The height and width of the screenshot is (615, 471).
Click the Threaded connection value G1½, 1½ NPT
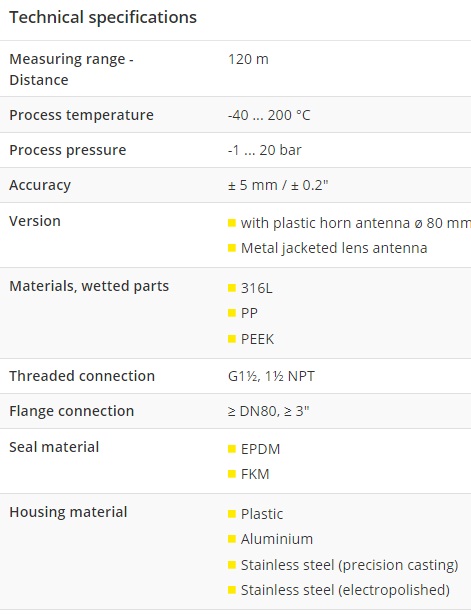pyautogui.click(x=271, y=376)
